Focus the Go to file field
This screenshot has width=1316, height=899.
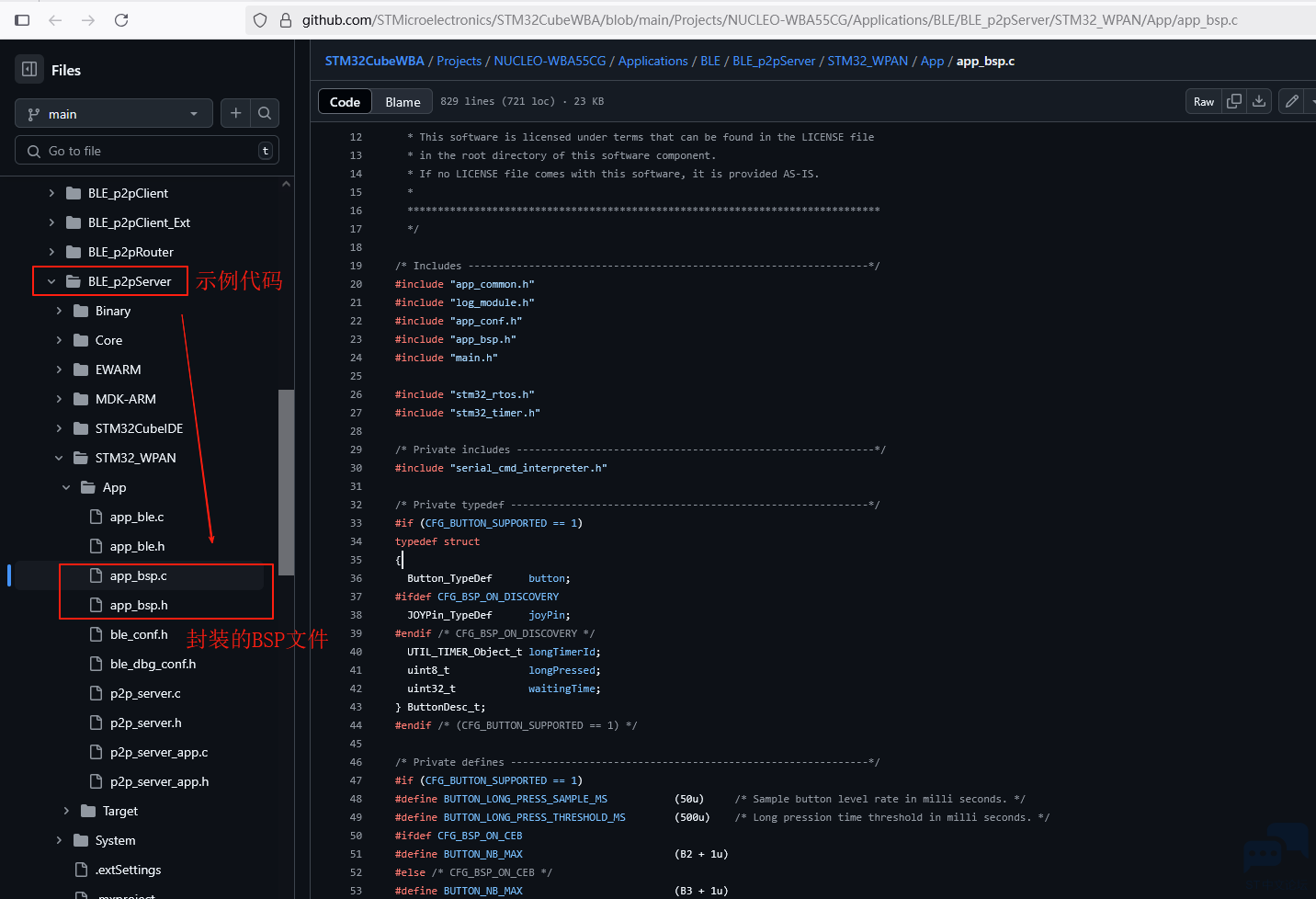147,151
